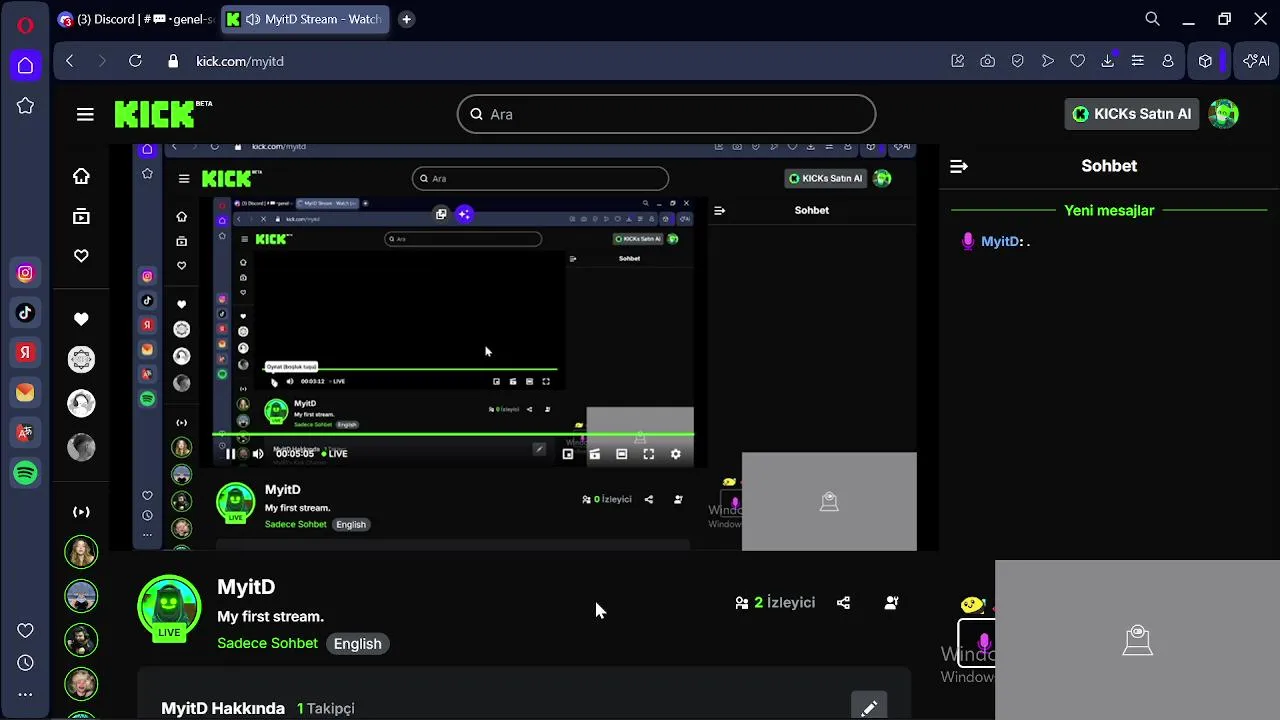
Task: Open the Opera main menu logo
Action: click(26, 25)
